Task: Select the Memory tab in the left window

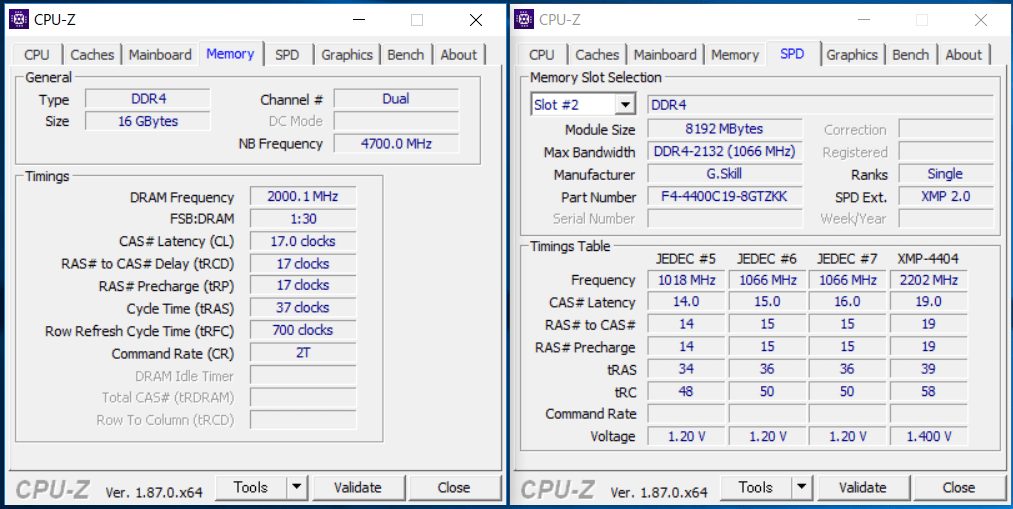Action: pos(231,54)
